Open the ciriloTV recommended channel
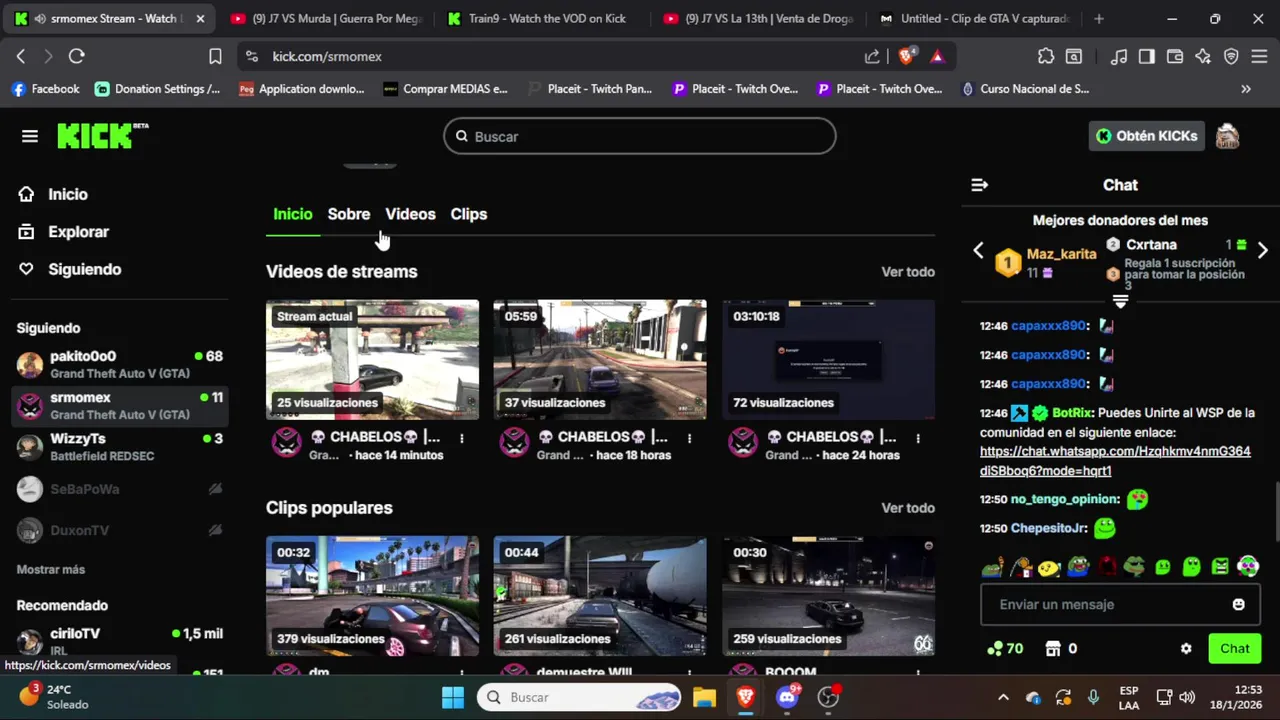Screen dimensions: 1280x720 (x=120, y=640)
